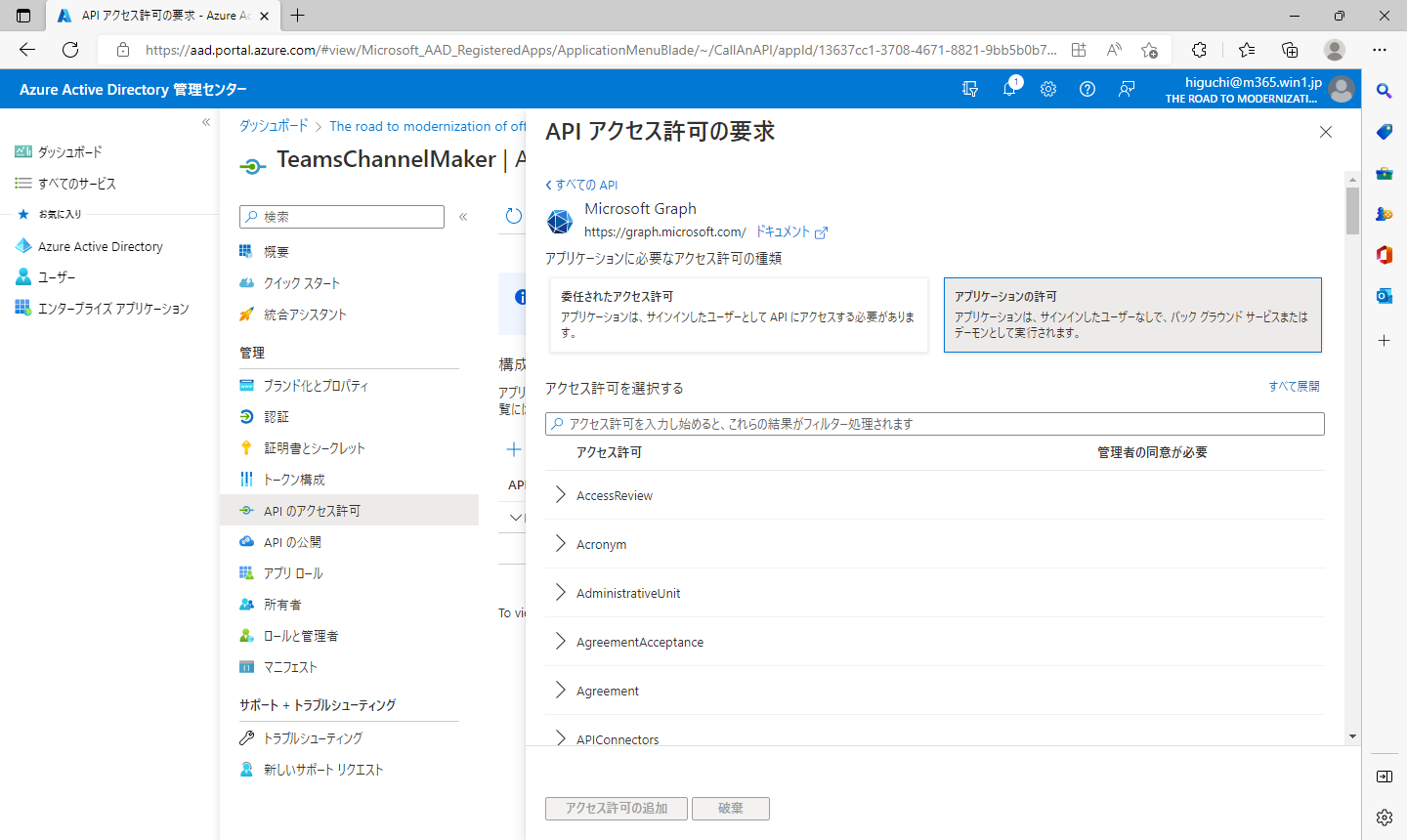Click the ダッシュボード breadcrumb link
Image resolution: width=1407 pixels, height=840 pixels.
(274, 126)
